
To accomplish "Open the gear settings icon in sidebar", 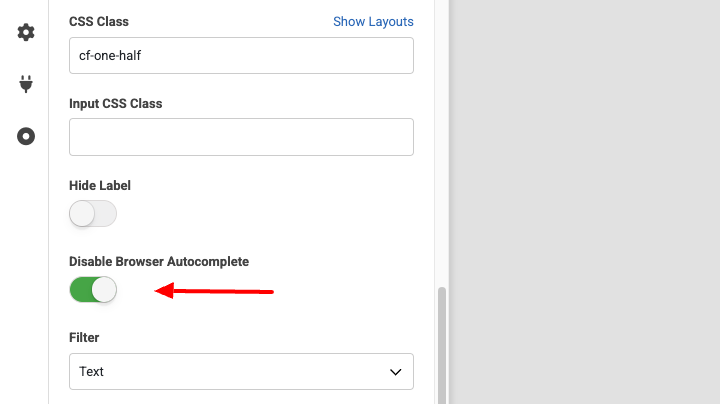I will click(26, 32).
